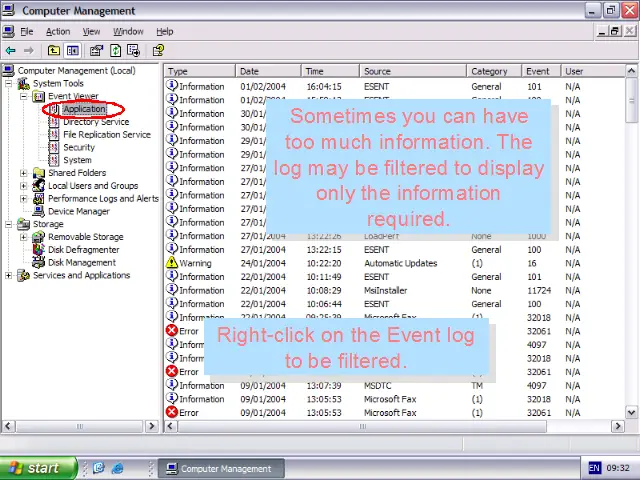The height and width of the screenshot is (480, 640).
Task: Select the System event log
Action: pos(77,160)
